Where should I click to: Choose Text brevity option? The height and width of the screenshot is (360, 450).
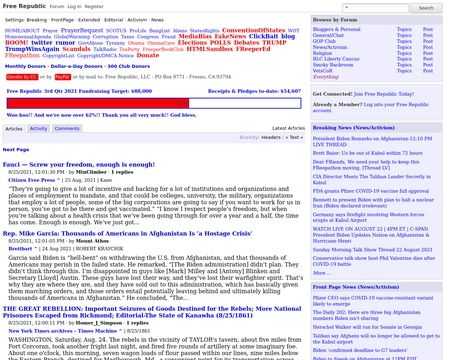coord(294,137)
